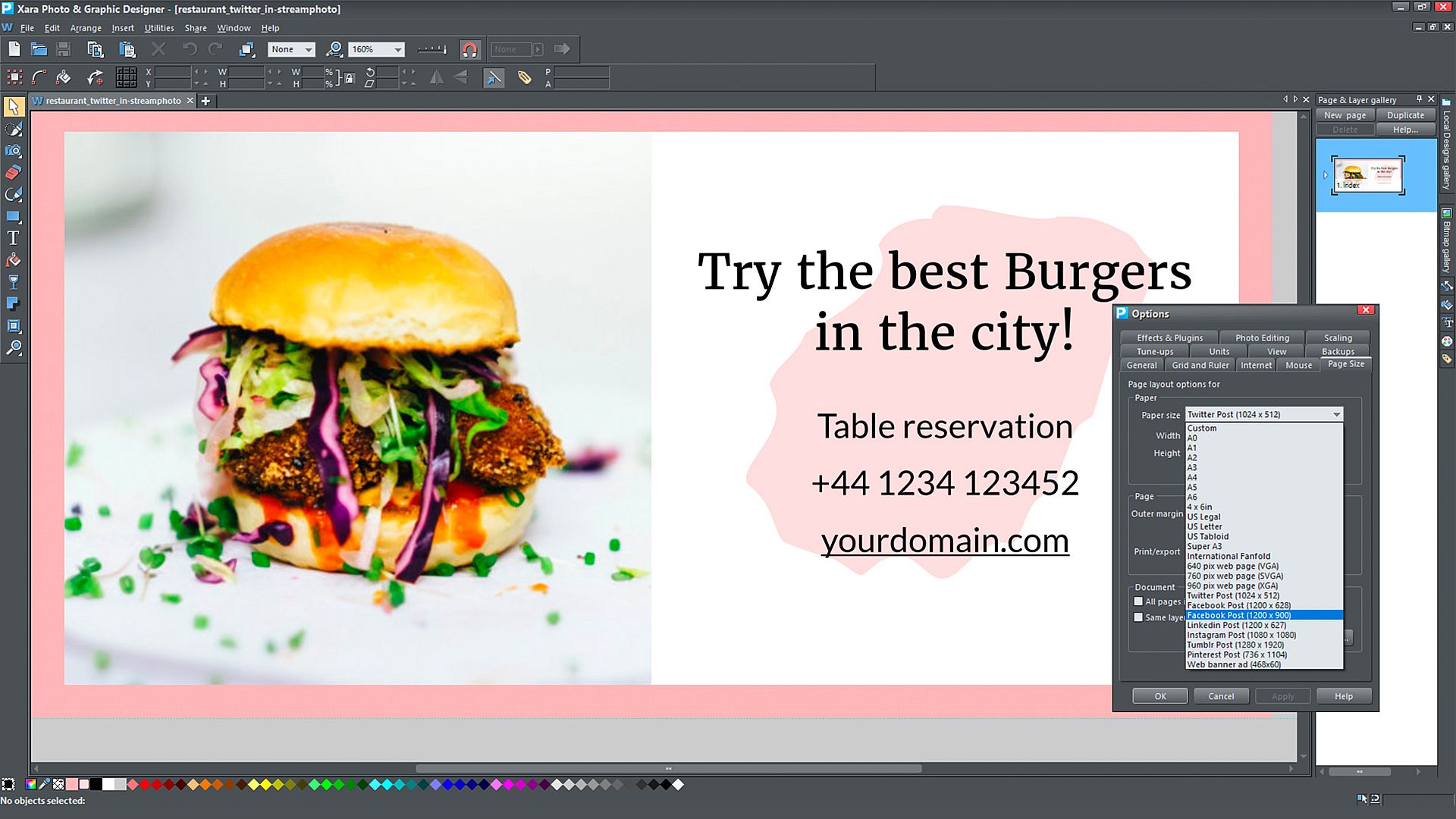Select the Rectangle shape tool
This screenshot has width=1456, height=819.
[13, 217]
